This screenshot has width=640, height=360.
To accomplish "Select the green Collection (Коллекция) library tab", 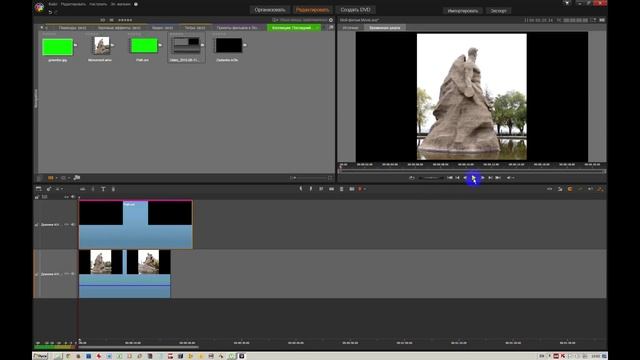I will click(294, 28).
